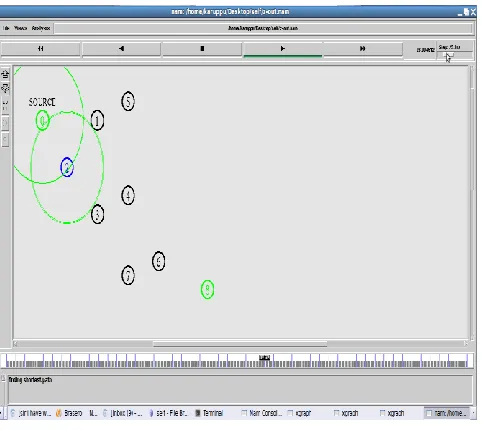Stop the animation playback

(x=202, y=49)
